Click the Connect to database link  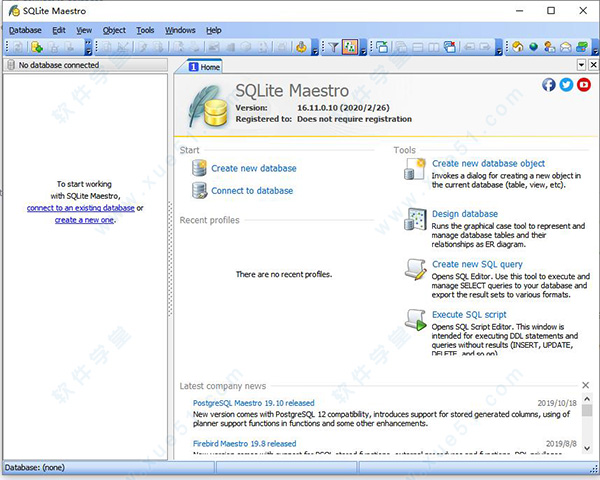252,191
